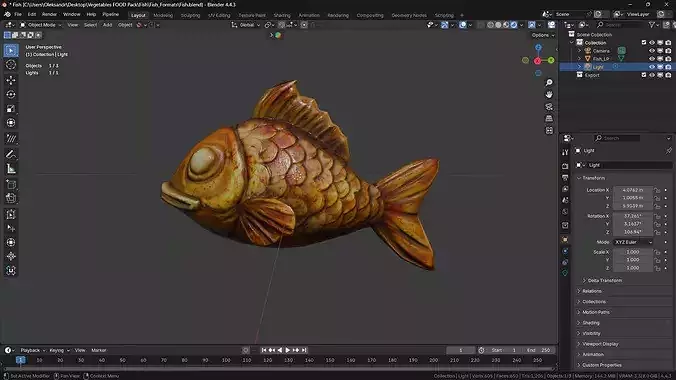The height and width of the screenshot is (380, 676).
Task: Toggle lock for Location X
Action: [x=657, y=190]
